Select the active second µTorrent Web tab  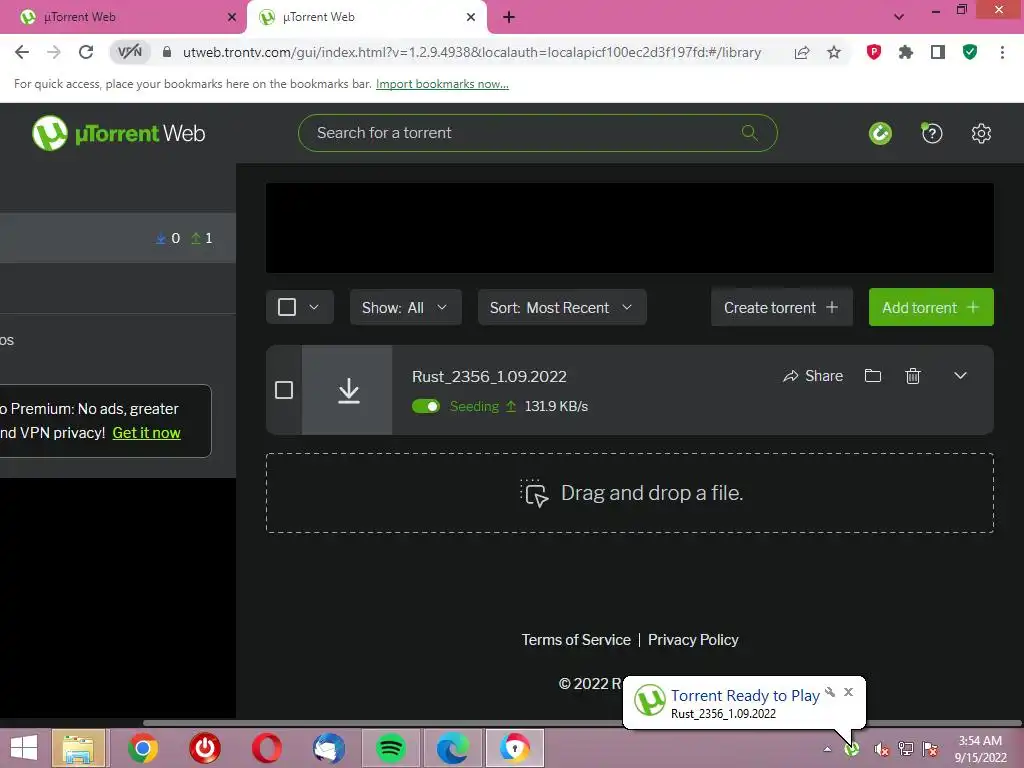coord(366,17)
